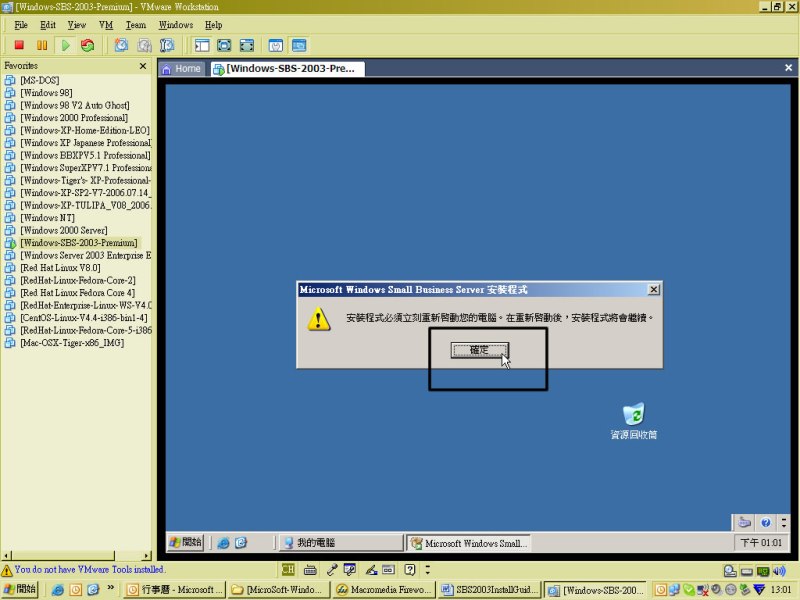Viewport: 800px width, 600px height.
Task: Click the language bar help icon
Action: click(409, 569)
